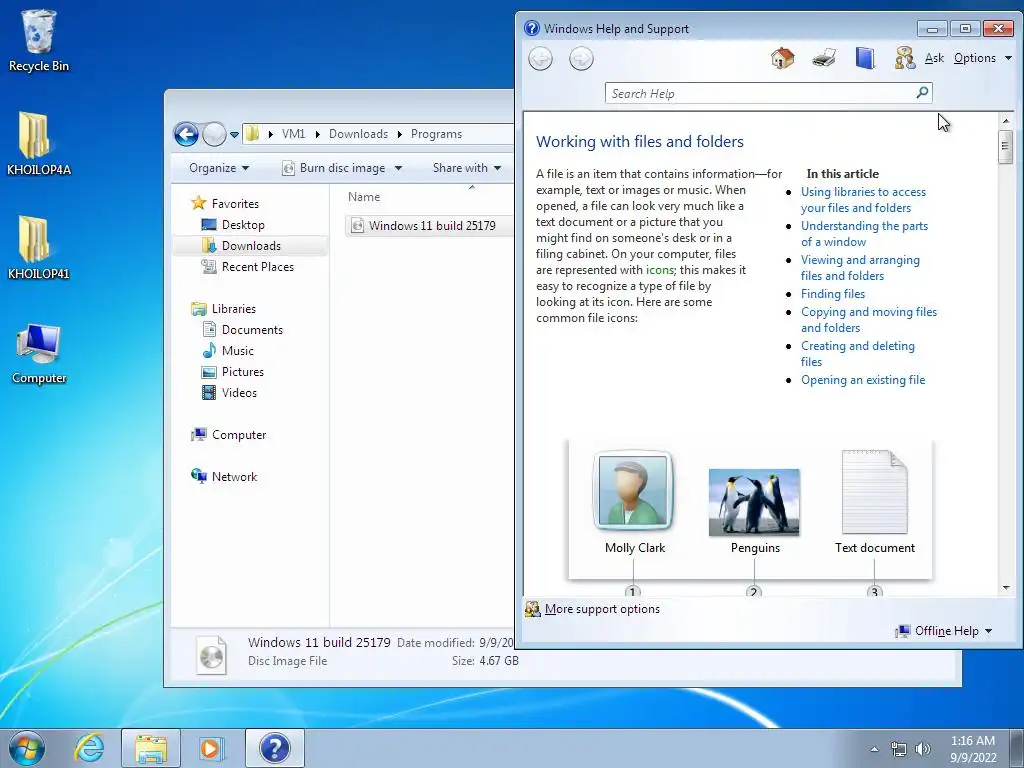The height and width of the screenshot is (768, 1024).
Task: Open recent pages dropdown arrow in Explorer
Action: point(234,135)
